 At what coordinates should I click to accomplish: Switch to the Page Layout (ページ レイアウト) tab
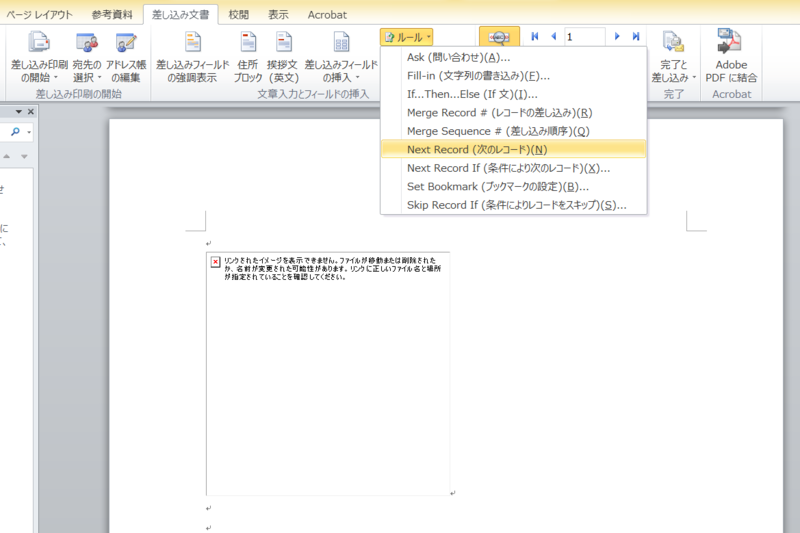(x=39, y=15)
